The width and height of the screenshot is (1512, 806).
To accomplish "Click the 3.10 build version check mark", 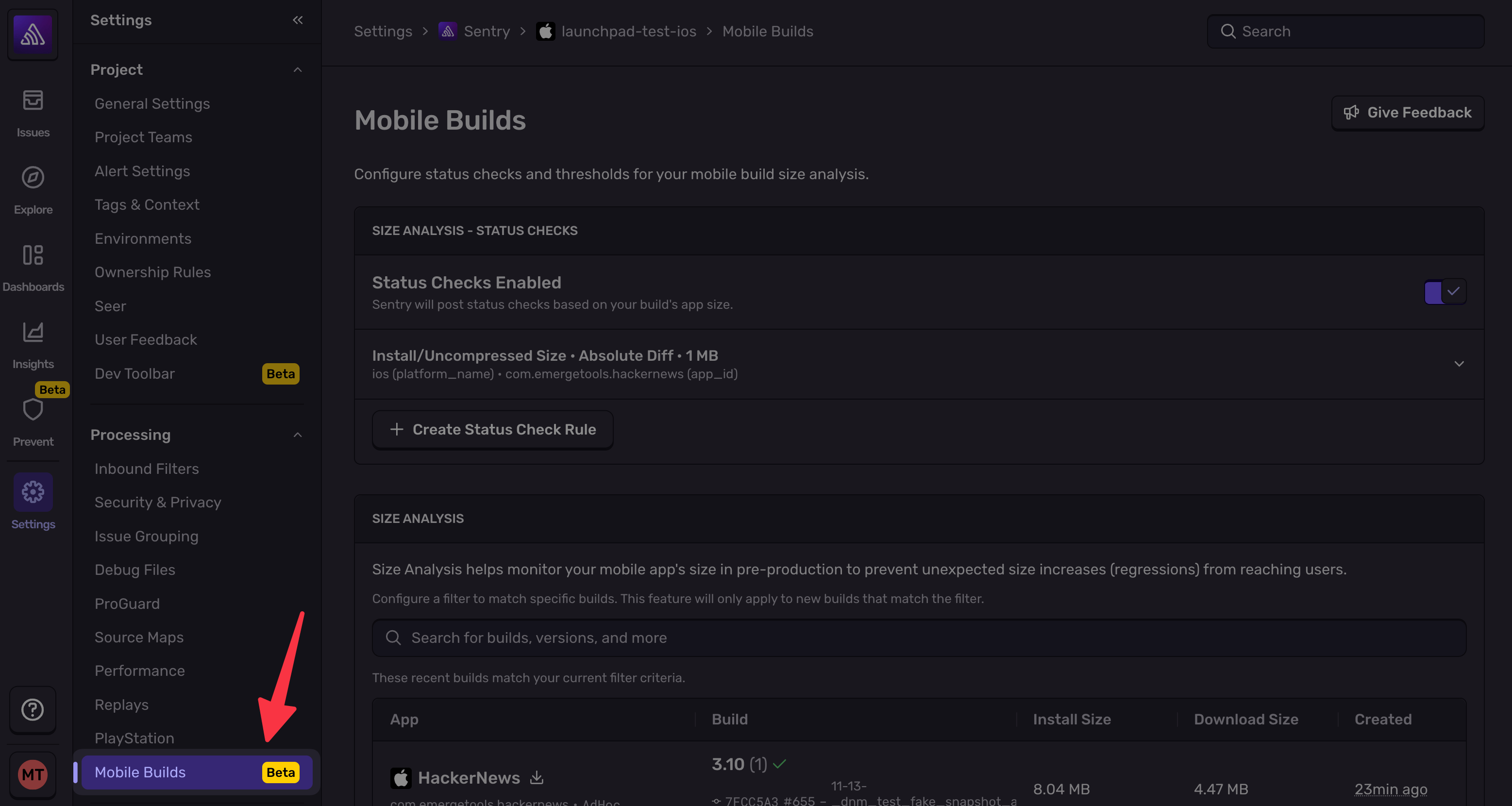I will point(779,764).
